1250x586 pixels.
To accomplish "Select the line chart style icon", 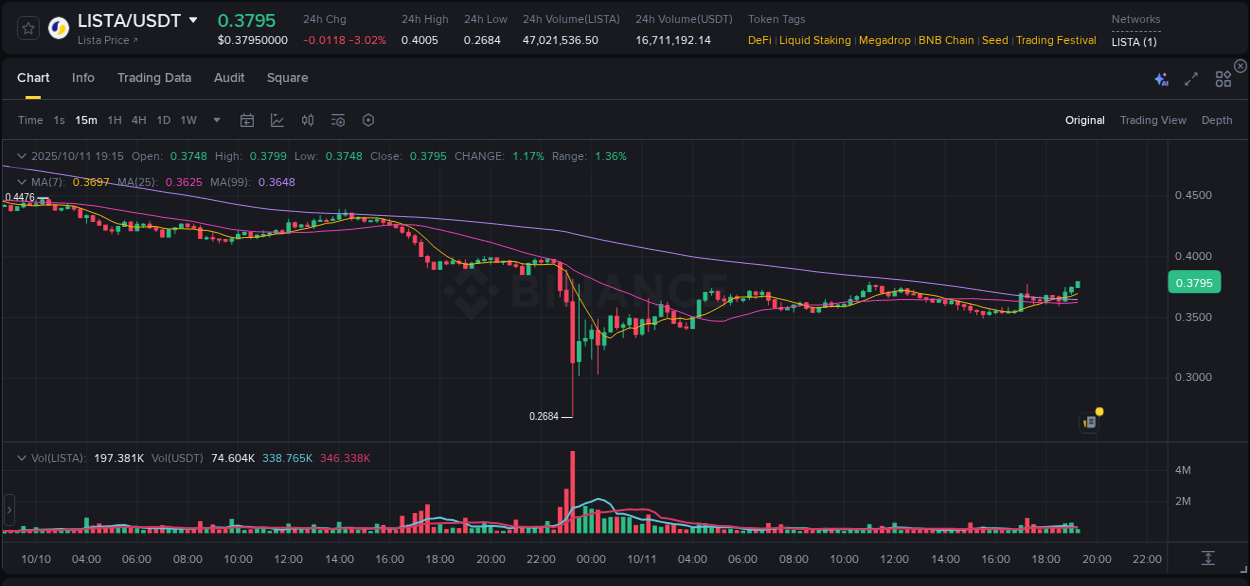I will click(x=277, y=120).
